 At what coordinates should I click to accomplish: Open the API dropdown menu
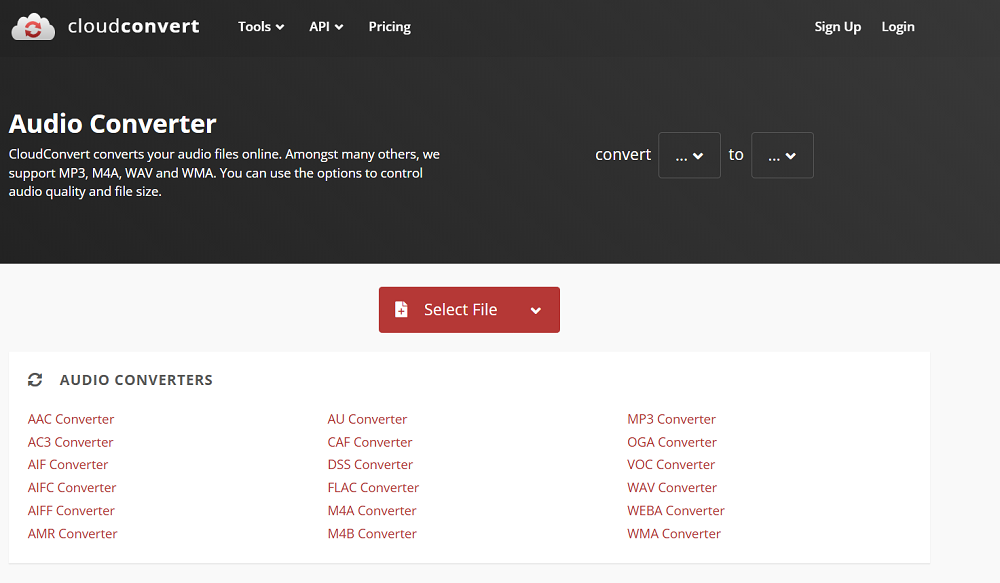coord(326,27)
